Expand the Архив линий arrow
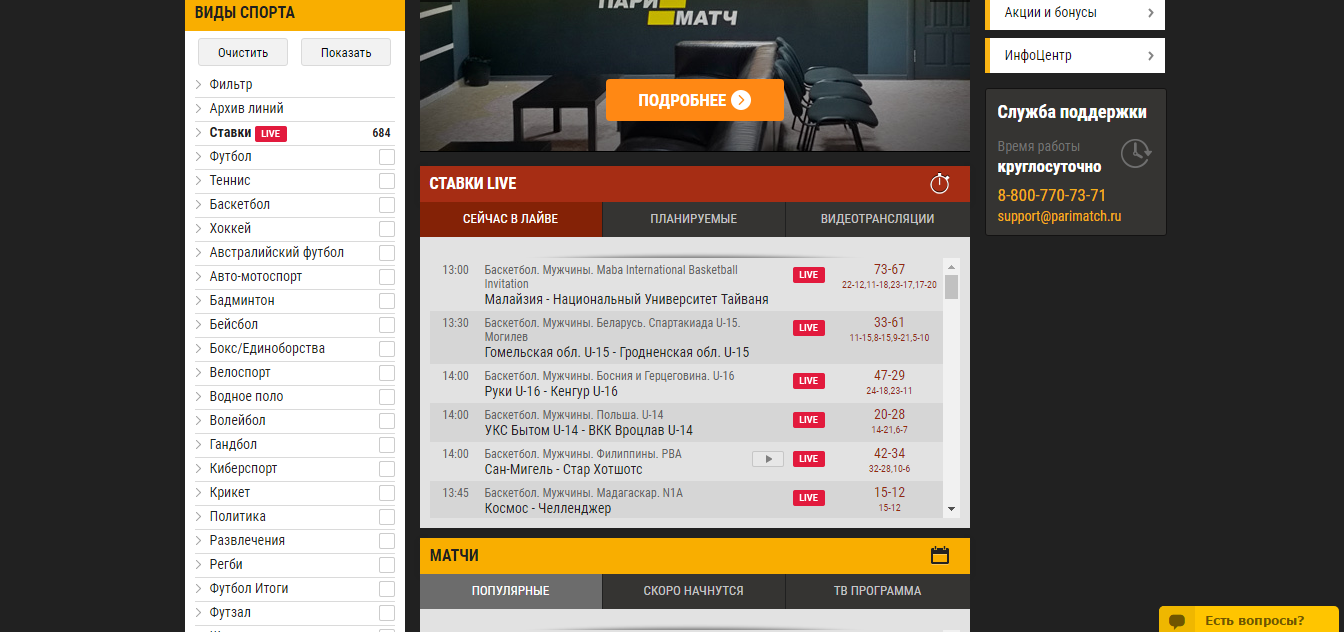 [x=198, y=109]
